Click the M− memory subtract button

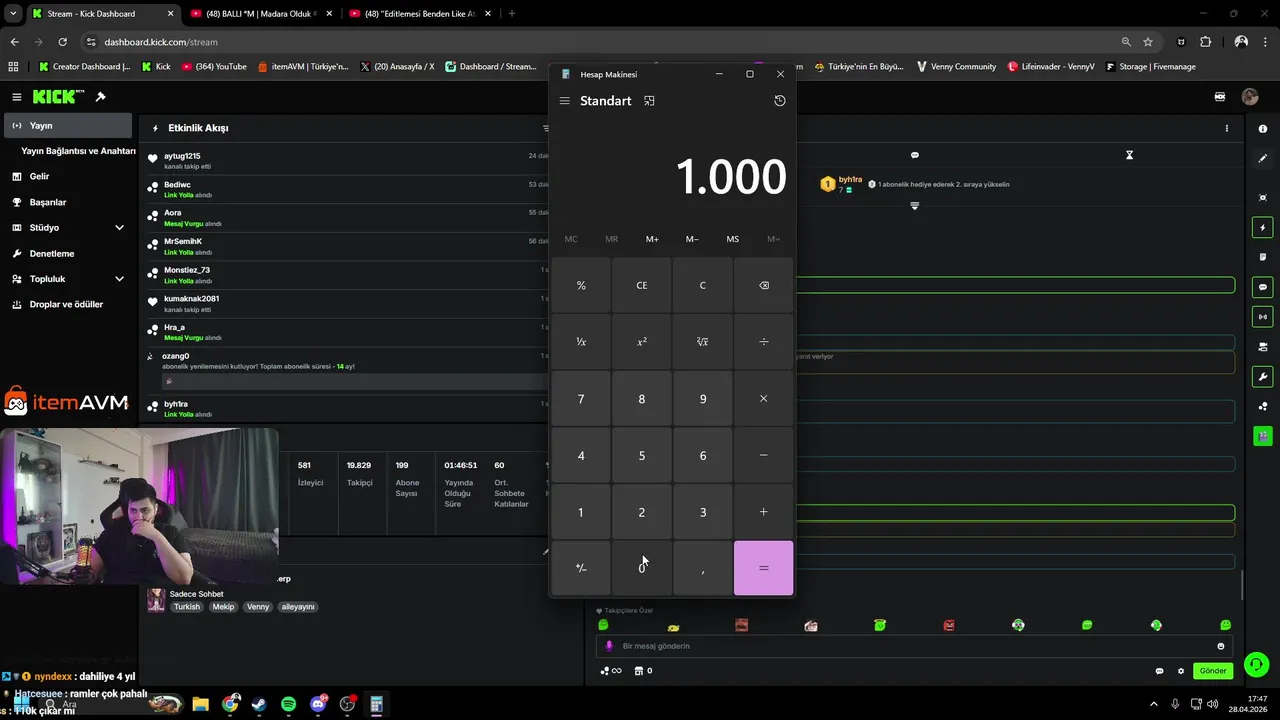(x=692, y=239)
